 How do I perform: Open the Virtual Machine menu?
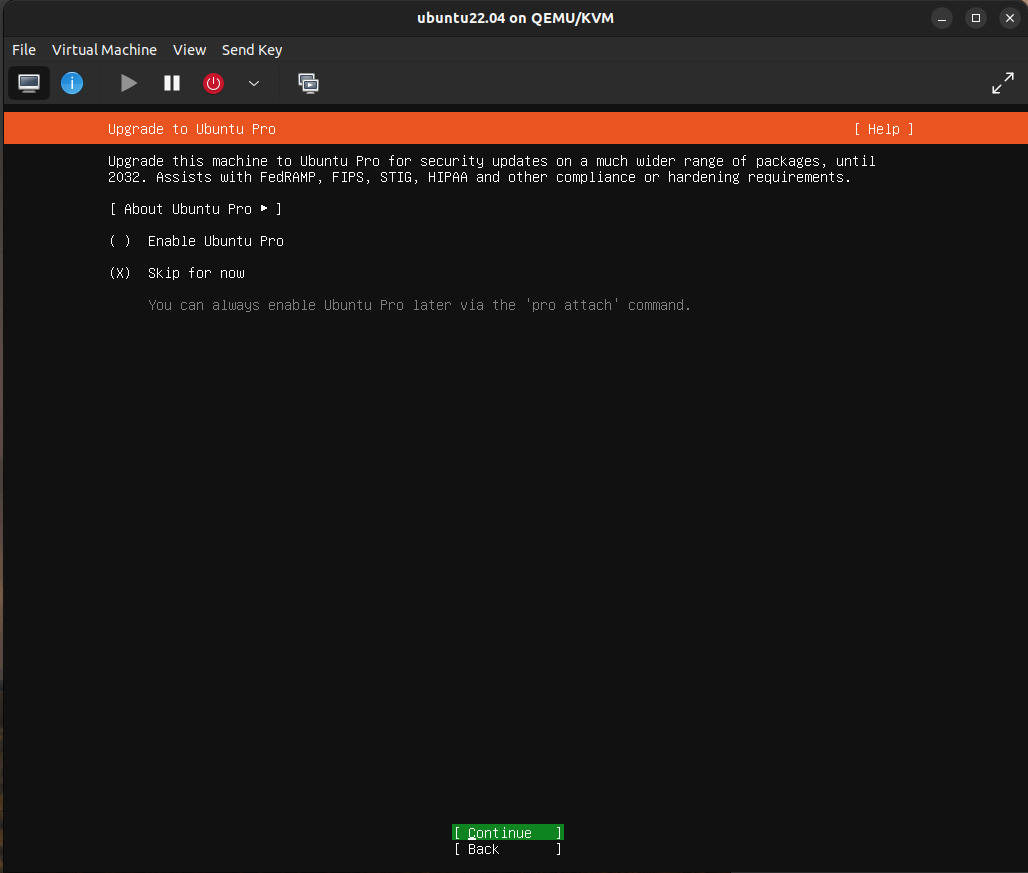(104, 50)
